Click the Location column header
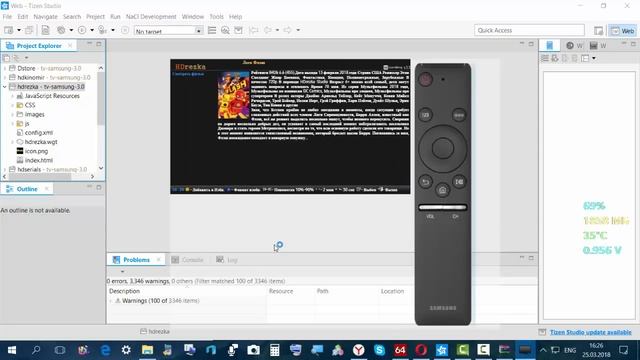The width and height of the screenshot is (640, 360). tap(392, 291)
